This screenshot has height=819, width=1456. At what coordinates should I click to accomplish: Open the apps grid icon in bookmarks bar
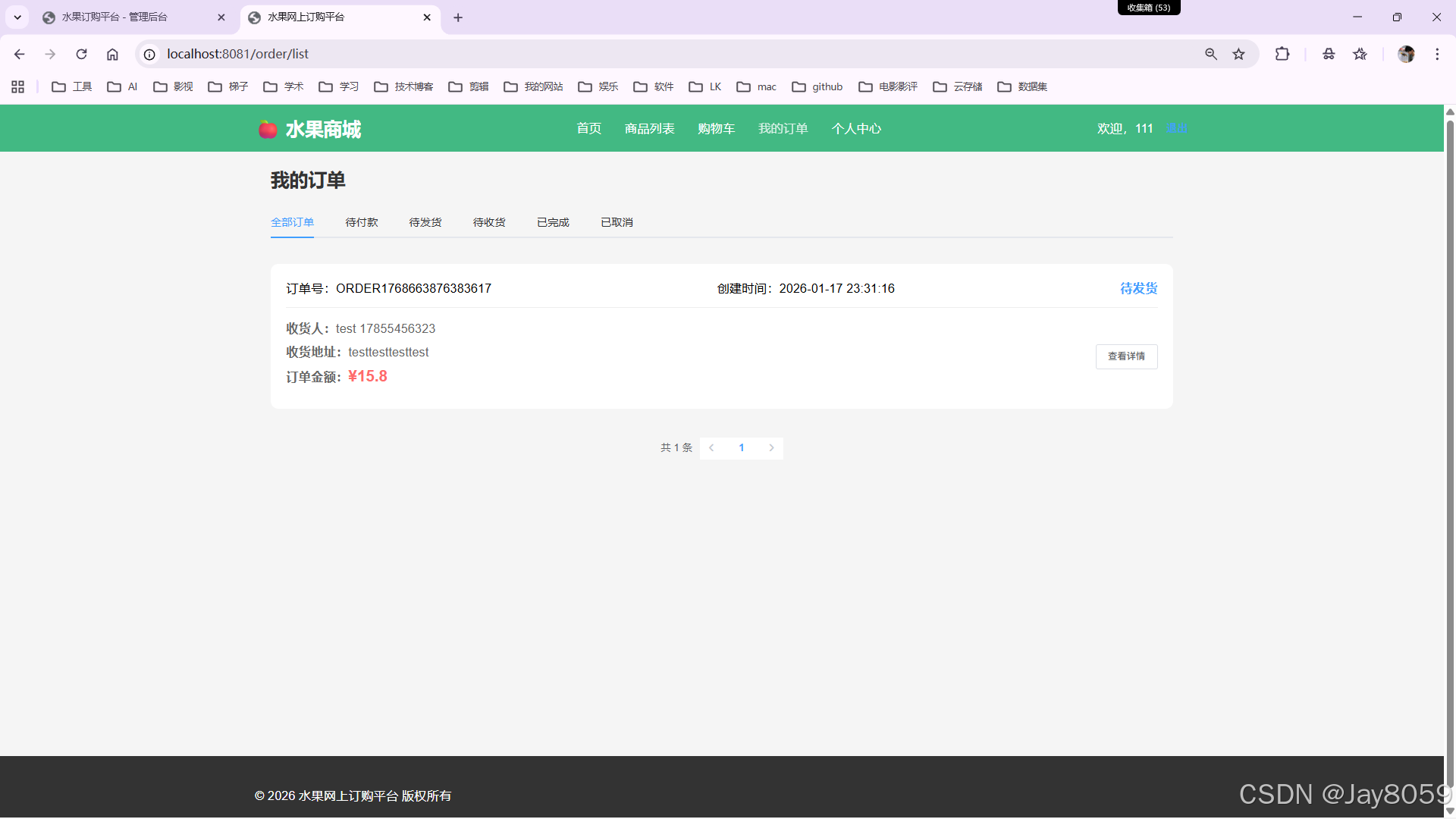[x=18, y=86]
